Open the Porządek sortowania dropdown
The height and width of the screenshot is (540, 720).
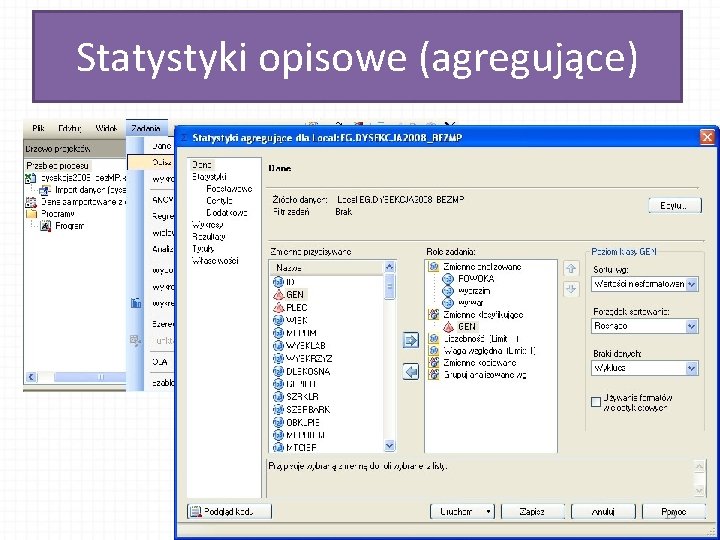pos(692,326)
